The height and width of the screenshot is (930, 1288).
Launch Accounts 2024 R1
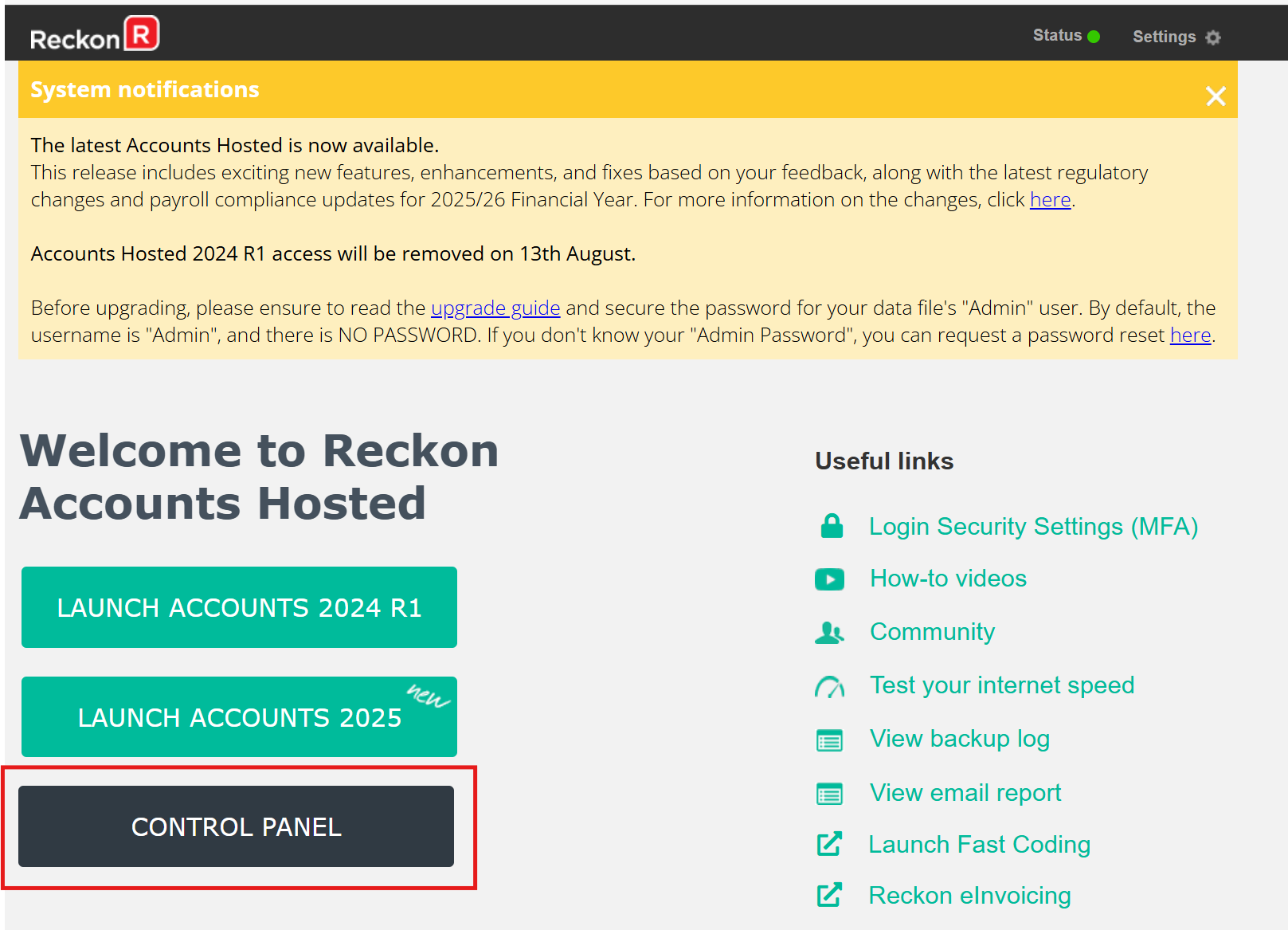(x=239, y=607)
